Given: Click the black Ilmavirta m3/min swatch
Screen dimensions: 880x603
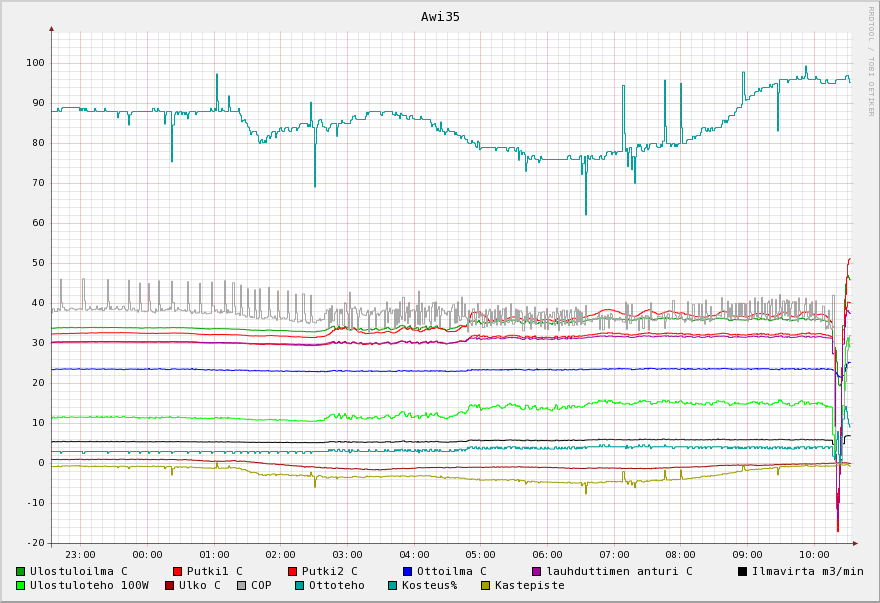Looking at the screenshot, I should 743,572.
